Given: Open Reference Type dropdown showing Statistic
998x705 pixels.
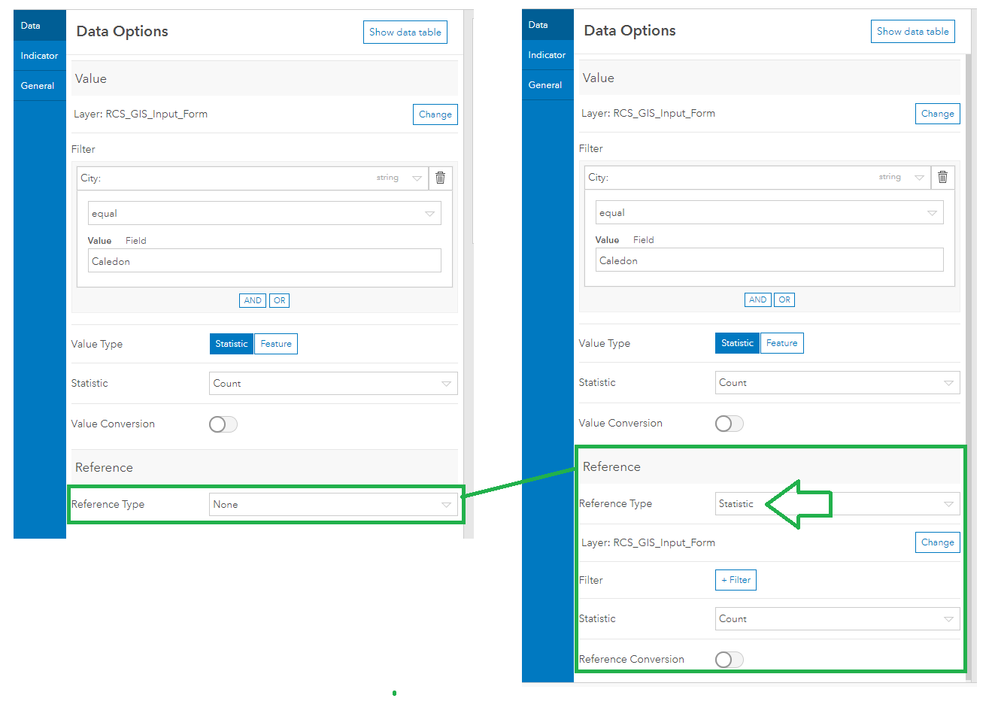Looking at the screenshot, I should [x=837, y=504].
